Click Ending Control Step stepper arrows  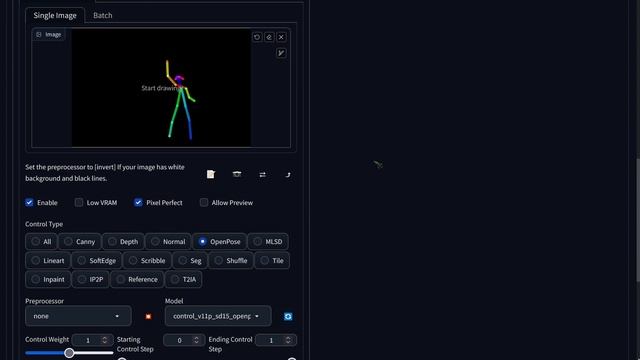(x=288, y=340)
